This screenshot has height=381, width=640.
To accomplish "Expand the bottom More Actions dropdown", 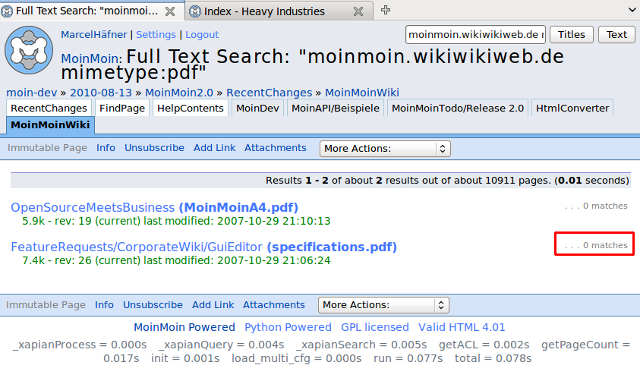I will coord(383,305).
